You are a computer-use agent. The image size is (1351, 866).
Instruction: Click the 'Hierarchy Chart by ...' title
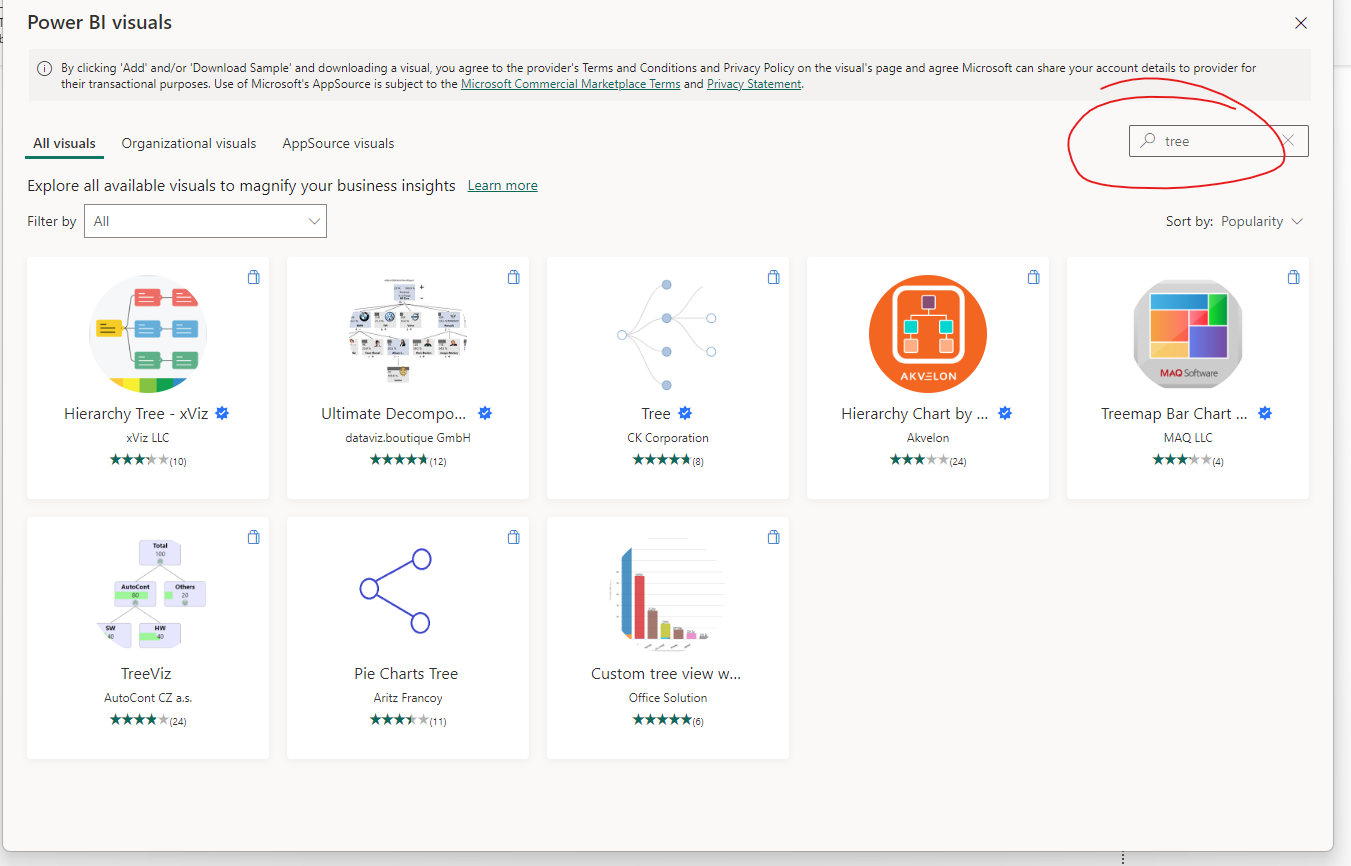tap(914, 413)
